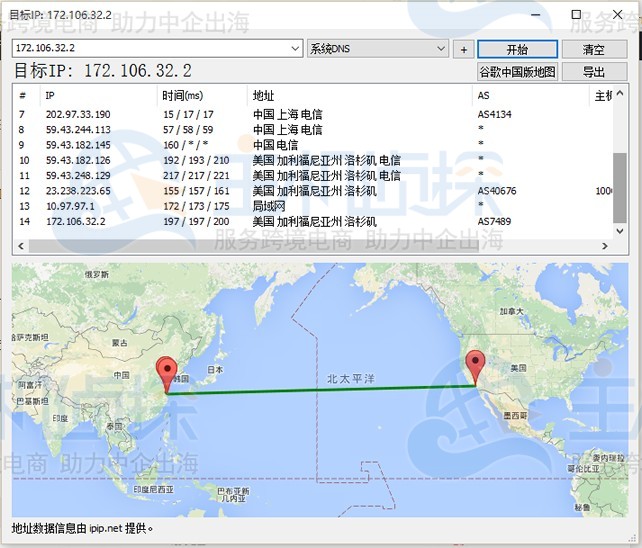Click the red map marker over China

(167, 371)
